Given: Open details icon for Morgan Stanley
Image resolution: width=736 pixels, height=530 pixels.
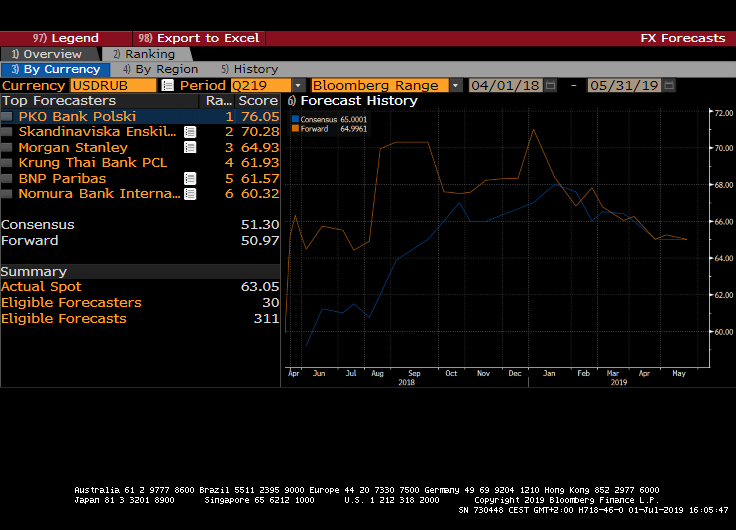Looking at the screenshot, I should click(190, 148).
